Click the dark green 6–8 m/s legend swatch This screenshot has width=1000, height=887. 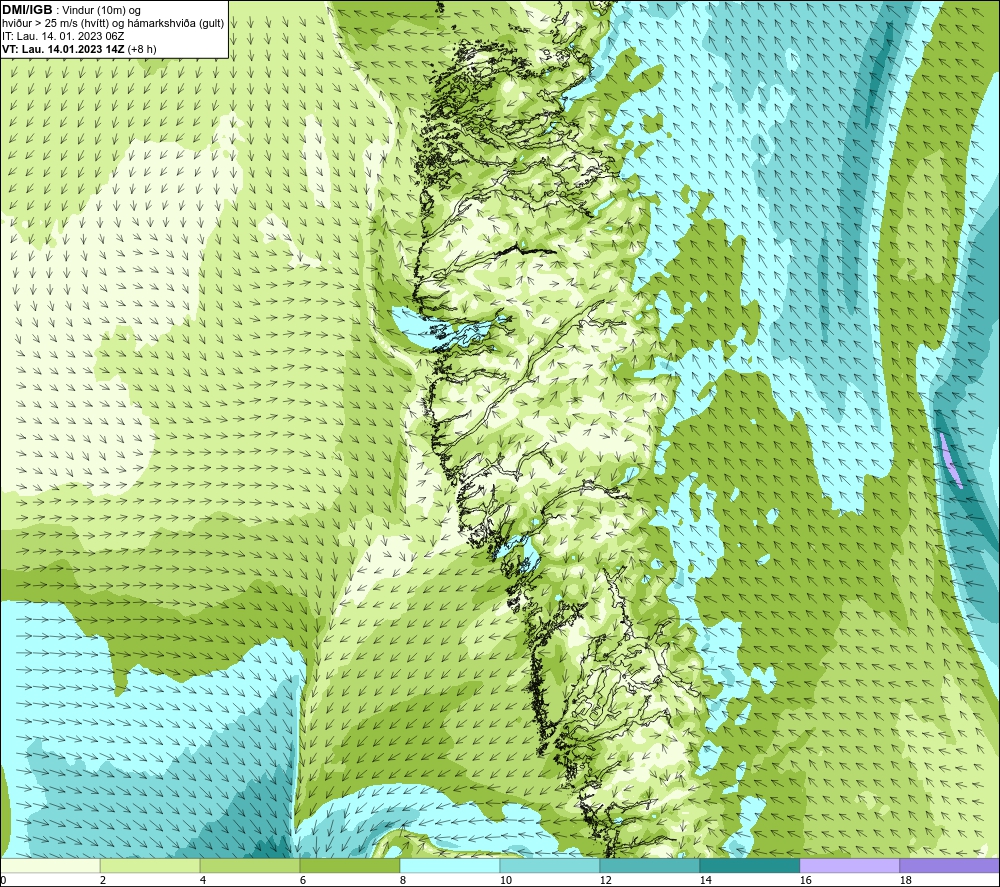[350, 866]
